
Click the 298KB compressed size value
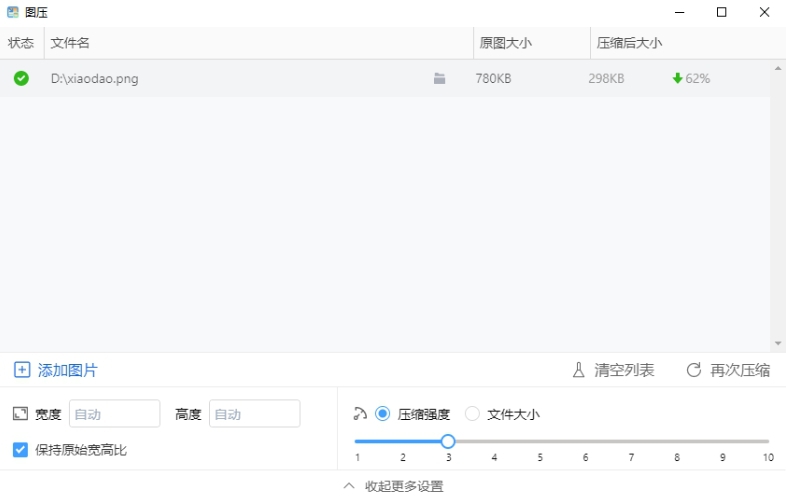(606, 78)
